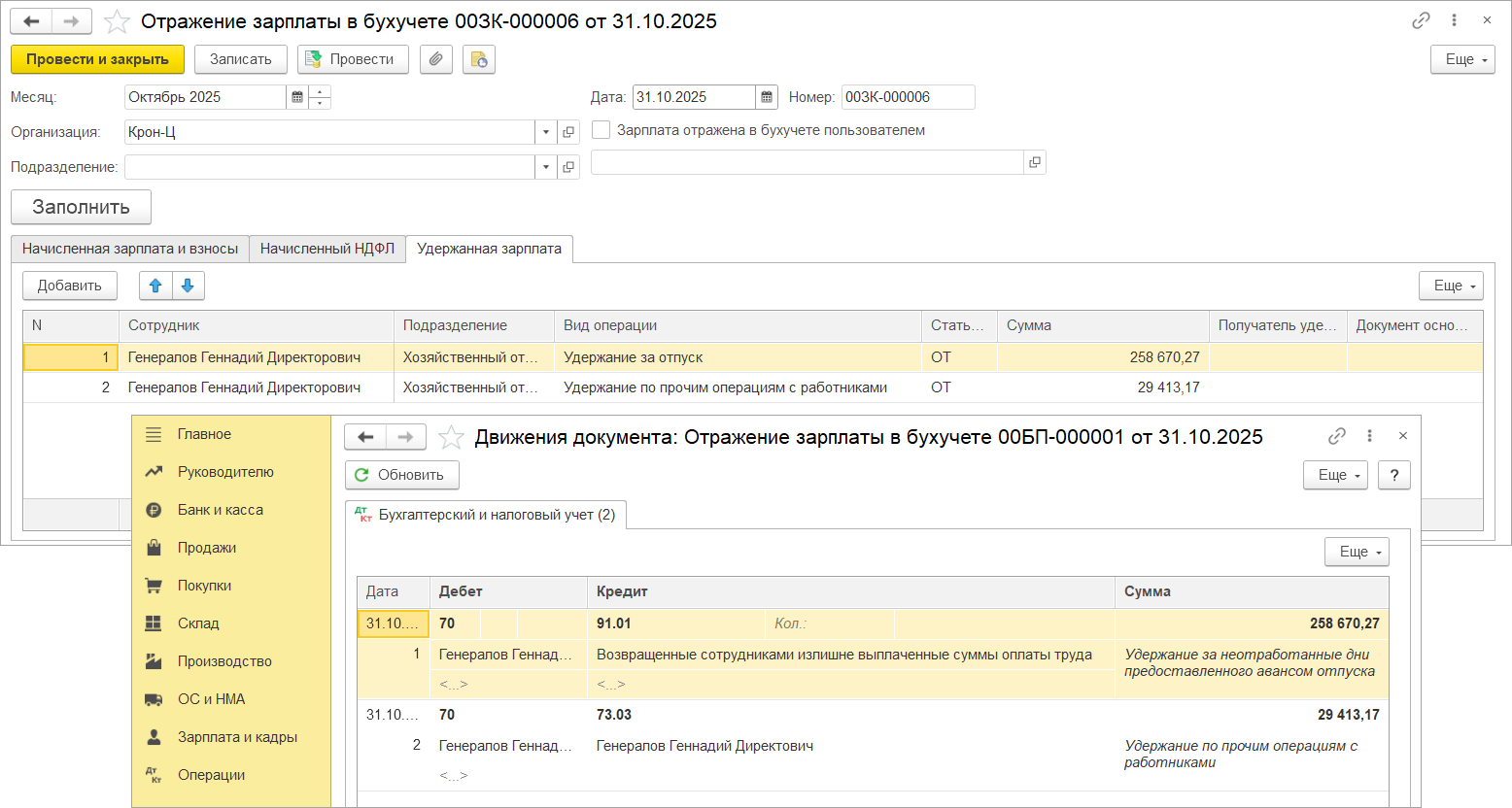This screenshot has width=1512, height=808.
Task: Click the Обновить refresh button
Action: pos(401,475)
